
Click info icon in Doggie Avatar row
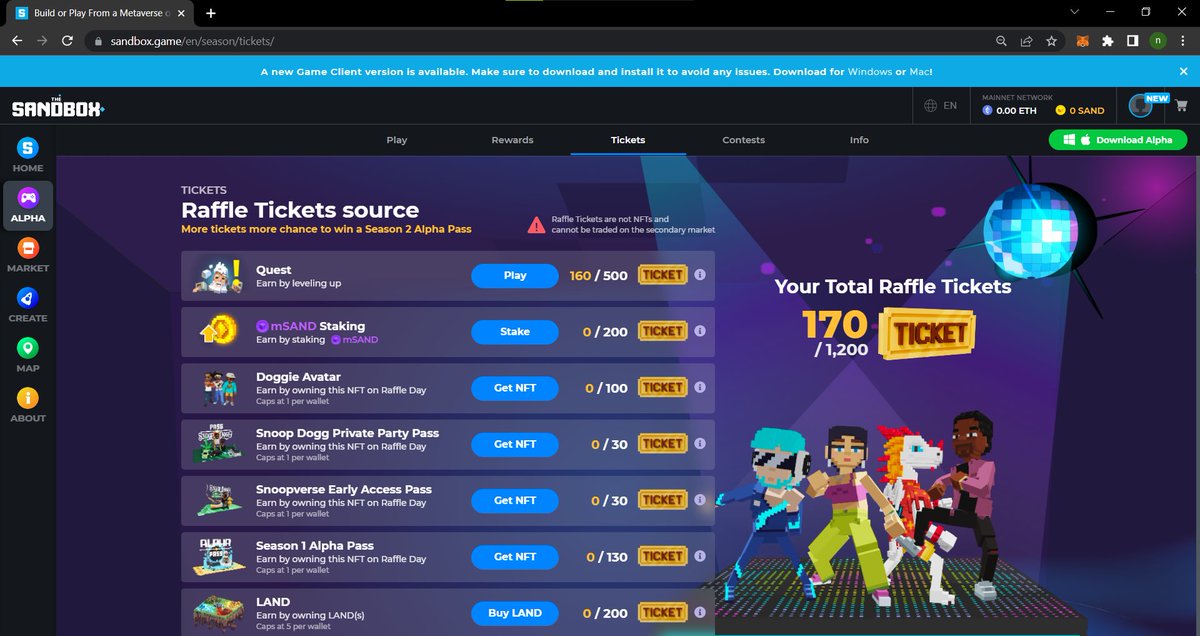pos(700,387)
